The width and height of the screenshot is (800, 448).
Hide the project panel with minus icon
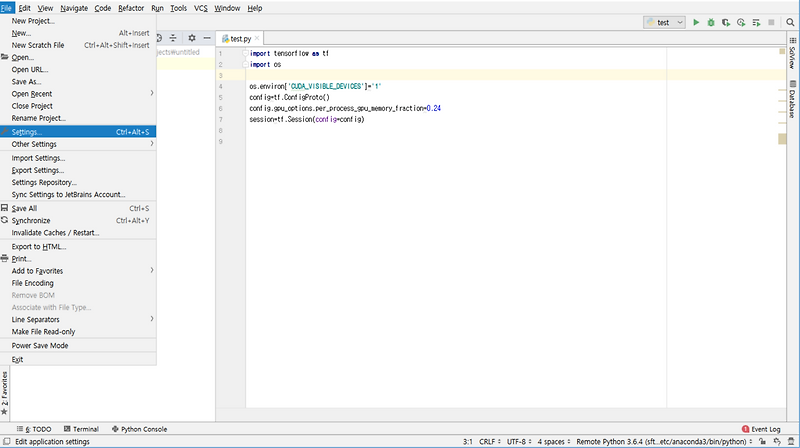(207, 38)
